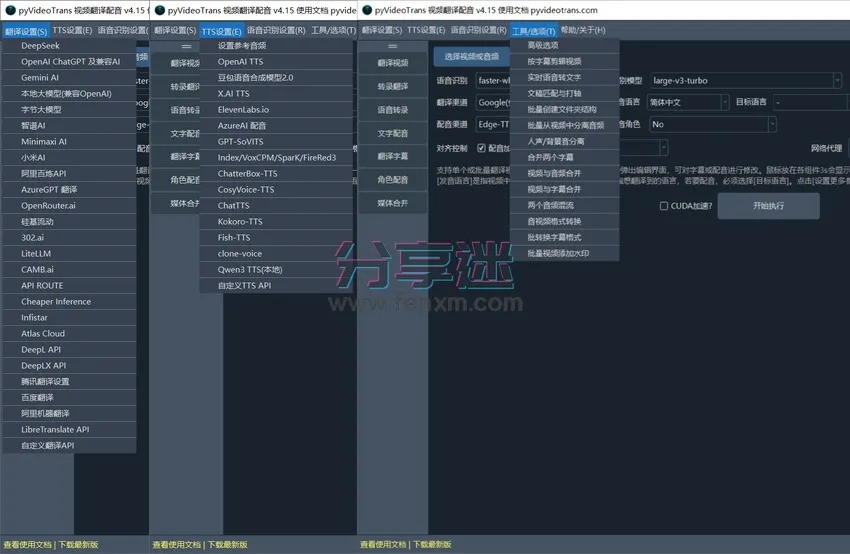Choose Kokoro-TTS menu entry
This screenshot has width=850, height=554.
pyautogui.click(x=276, y=222)
